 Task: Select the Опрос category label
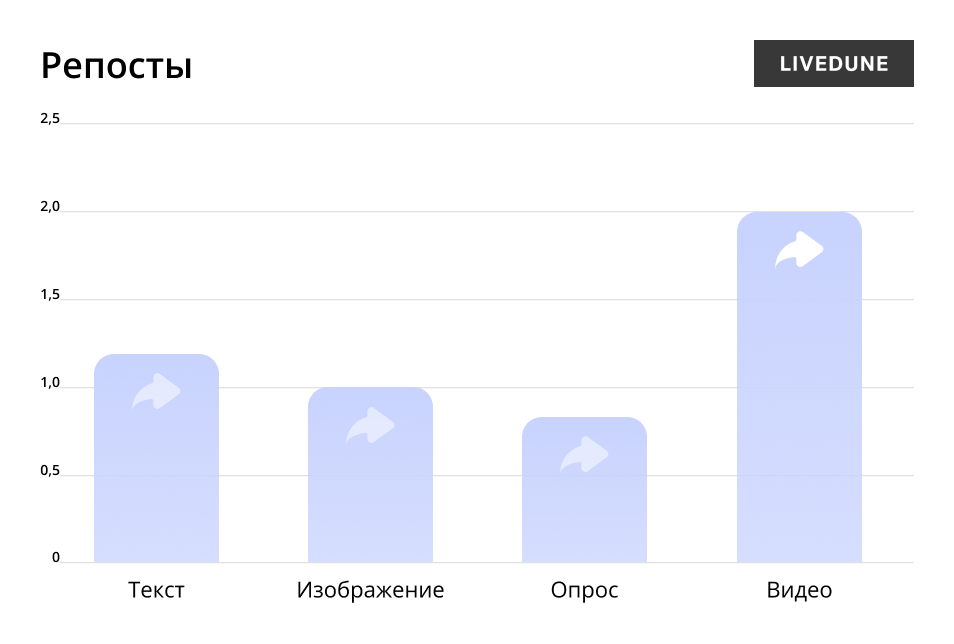(584, 590)
